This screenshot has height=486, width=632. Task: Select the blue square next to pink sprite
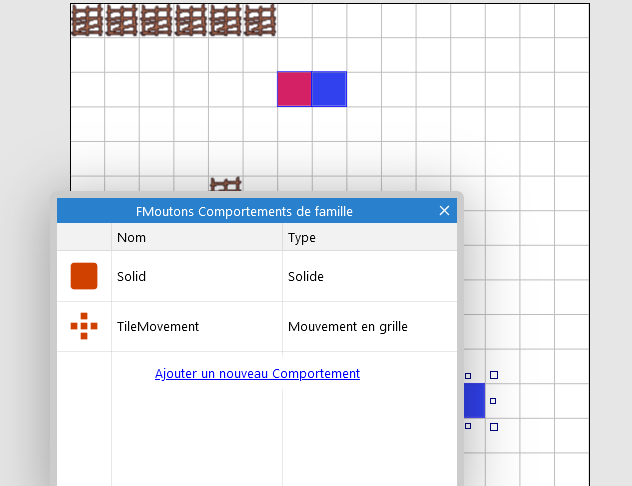329,89
